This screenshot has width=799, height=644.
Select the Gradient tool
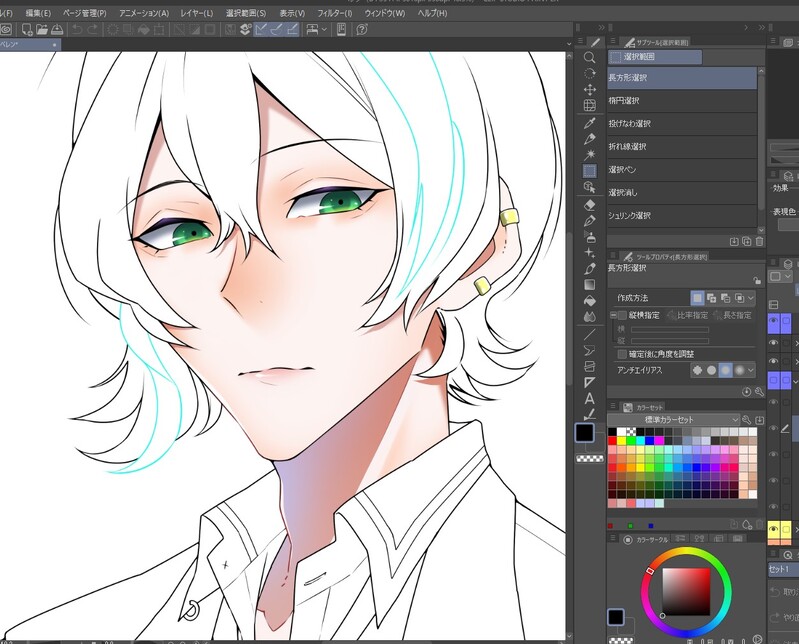(590, 284)
